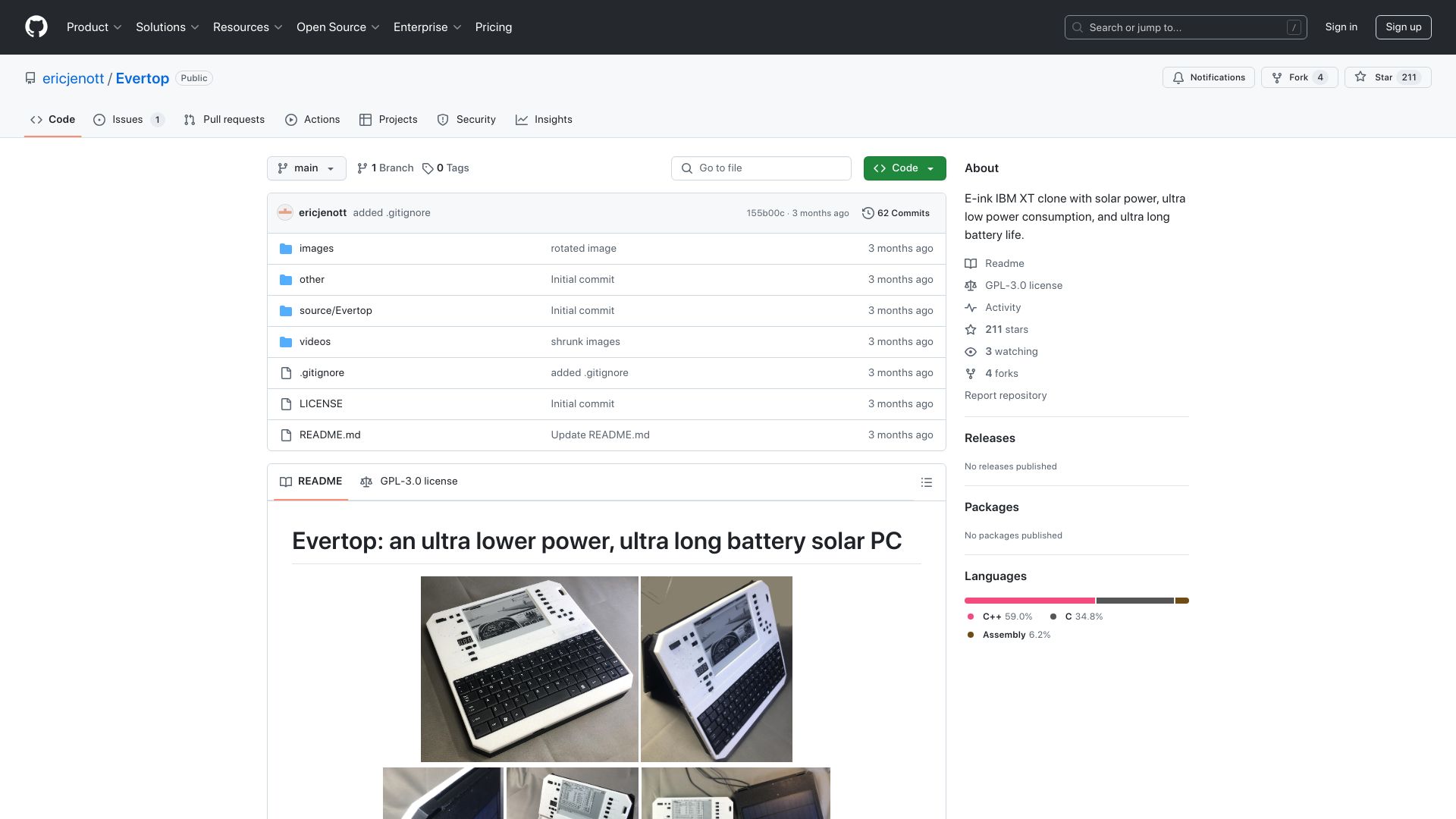Focus the Search or jump to field
1456x819 pixels.
tap(1186, 27)
